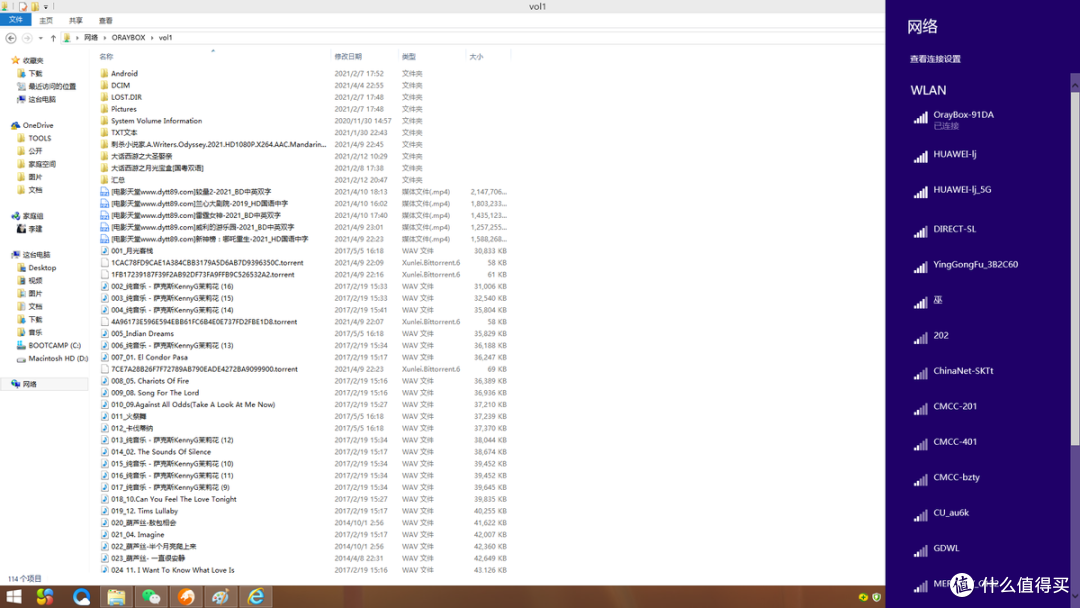The image size is (1080, 608).
Task: Select 009_08. Song For The Lord file
Action: [155, 393]
